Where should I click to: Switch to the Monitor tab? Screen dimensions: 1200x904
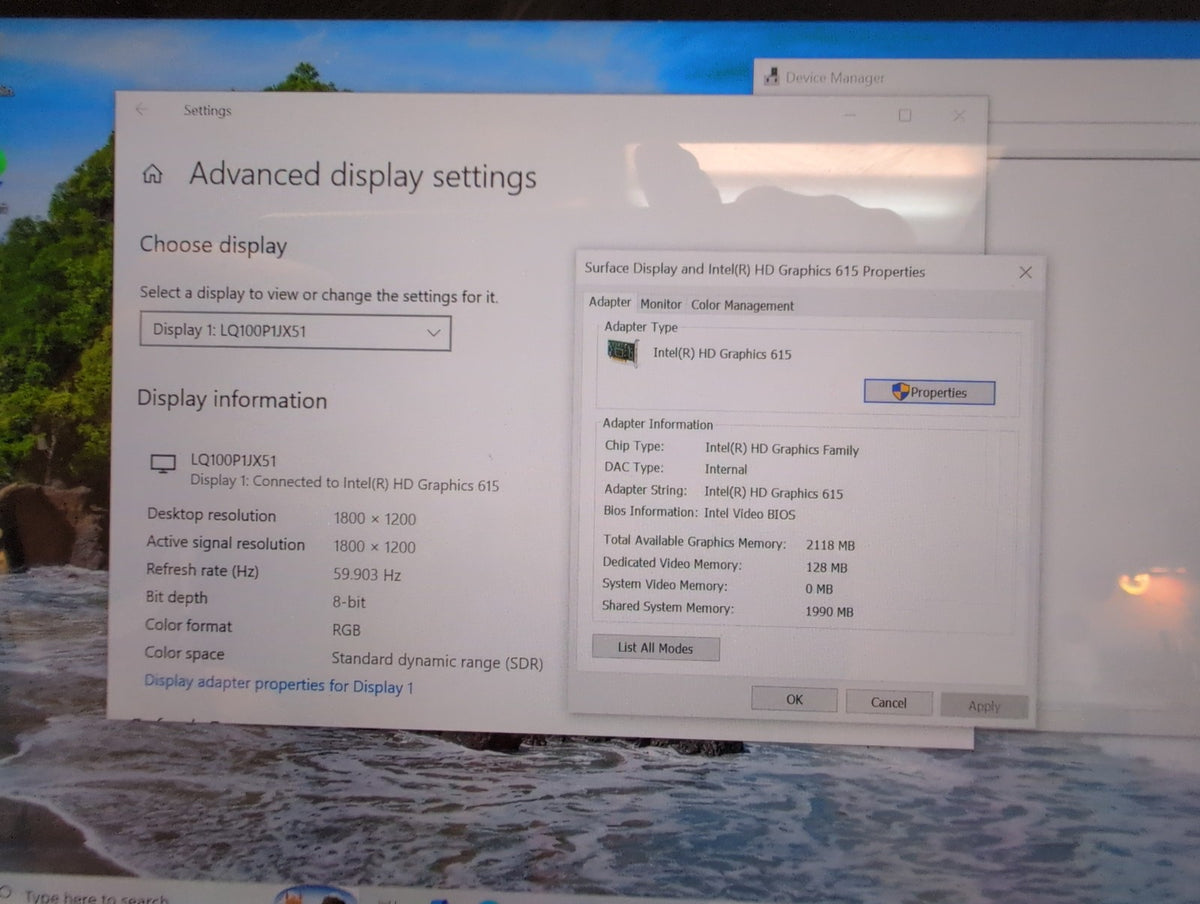pyautogui.click(x=661, y=305)
